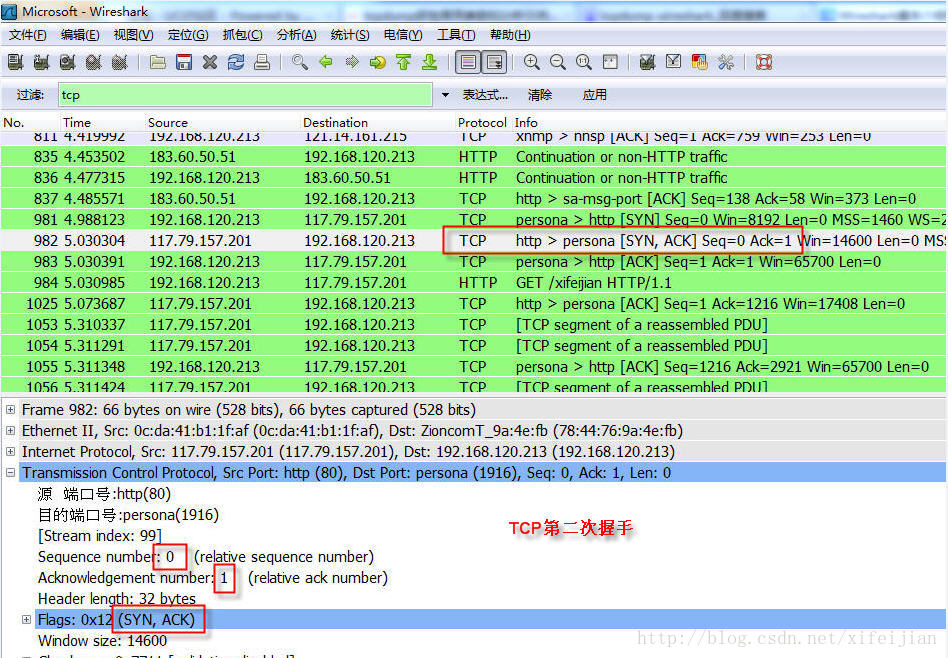The height and width of the screenshot is (658, 948).
Task: Expand the Frame 982 tree row
Action: coord(10,409)
